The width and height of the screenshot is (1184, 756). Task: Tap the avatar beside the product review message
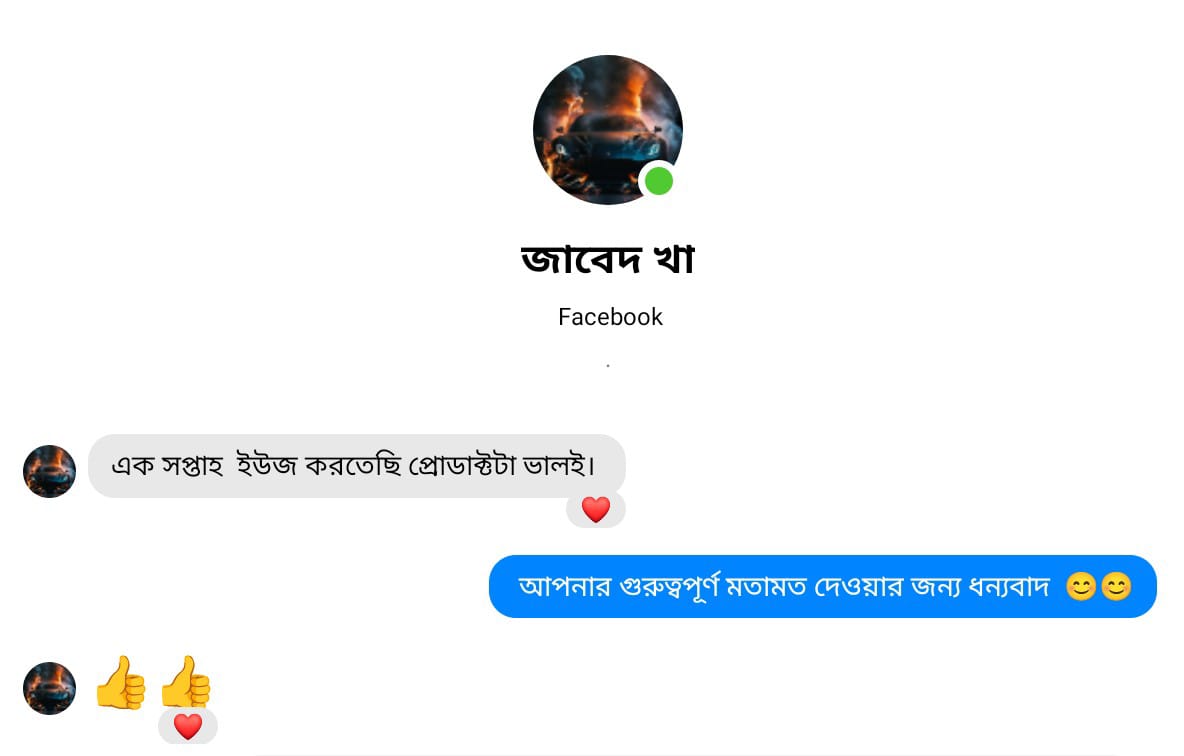point(50,471)
